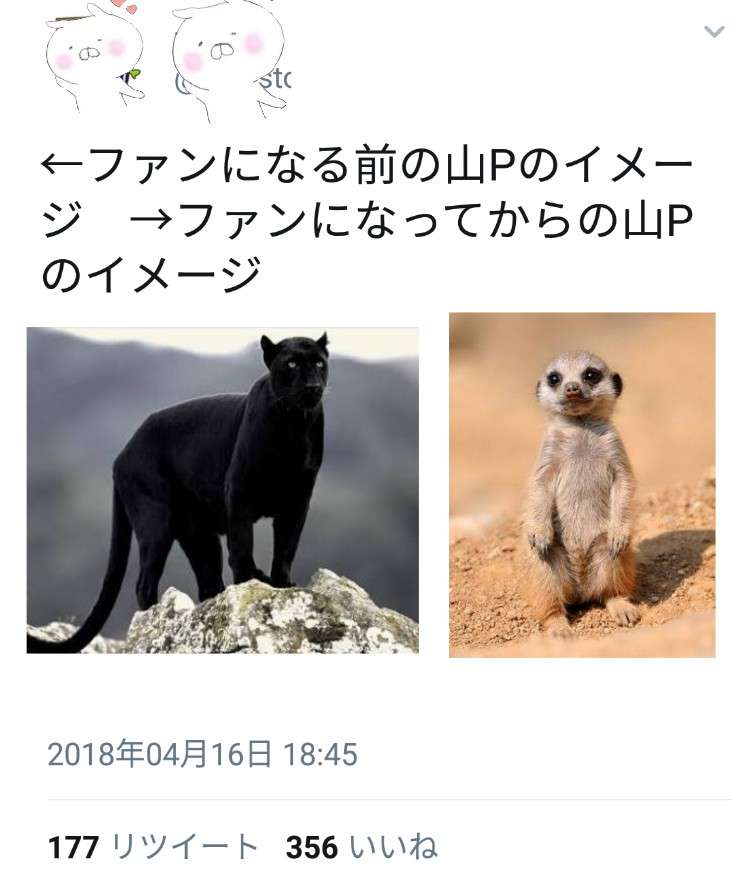
Task: View the 356 いいね list
Action: pos(362,847)
